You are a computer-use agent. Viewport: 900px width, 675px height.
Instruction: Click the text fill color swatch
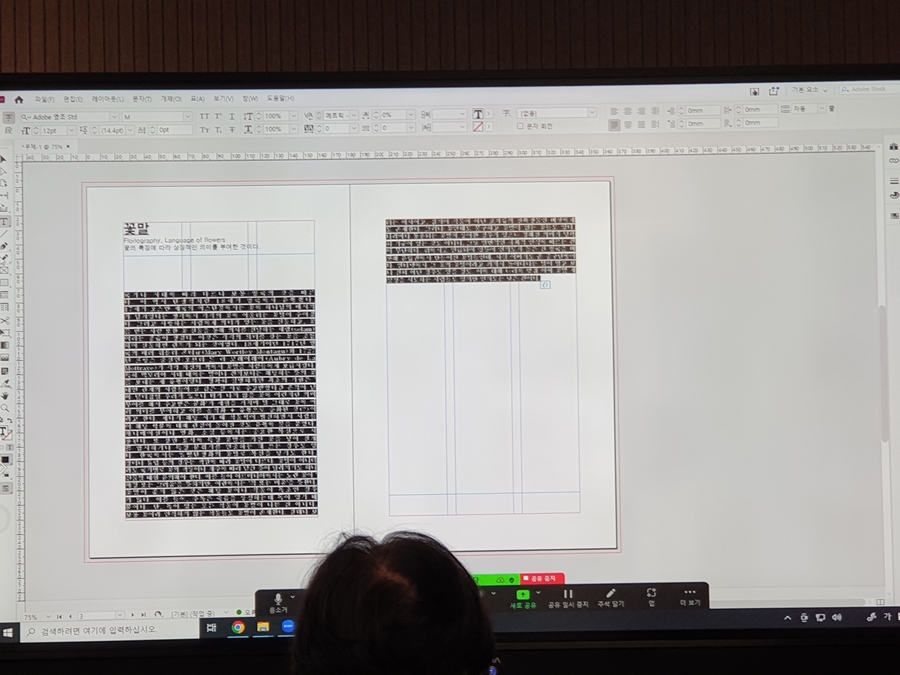(478, 114)
